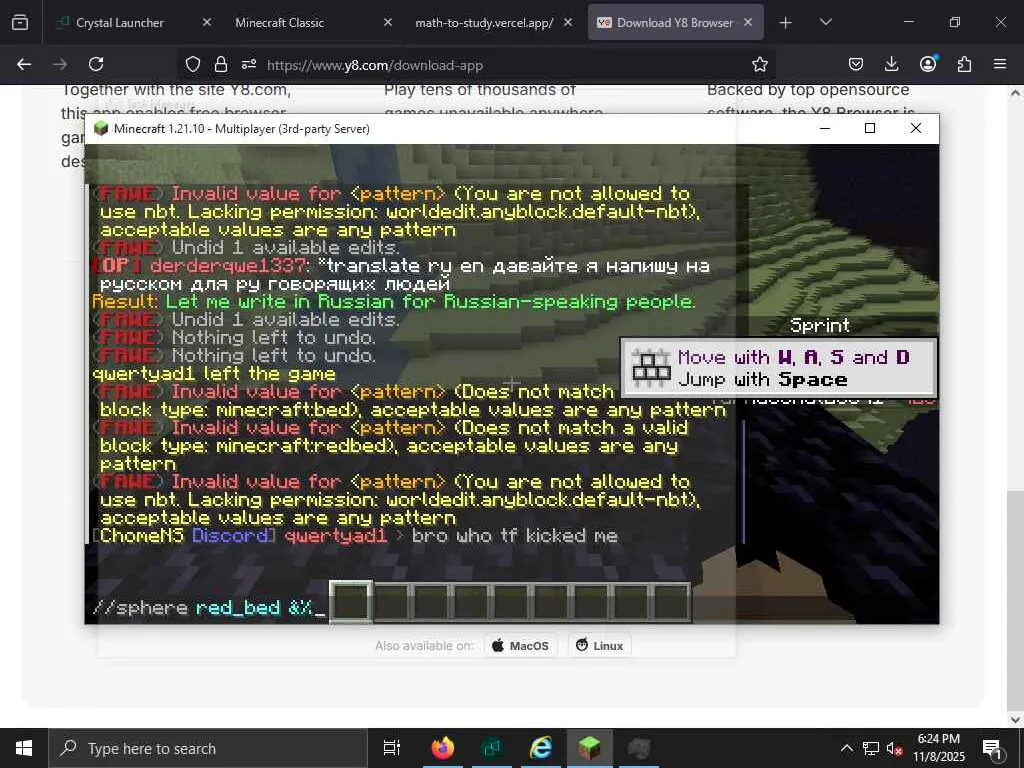1024x768 pixels.
Task: Open a new browser tab
Action: 786,23
